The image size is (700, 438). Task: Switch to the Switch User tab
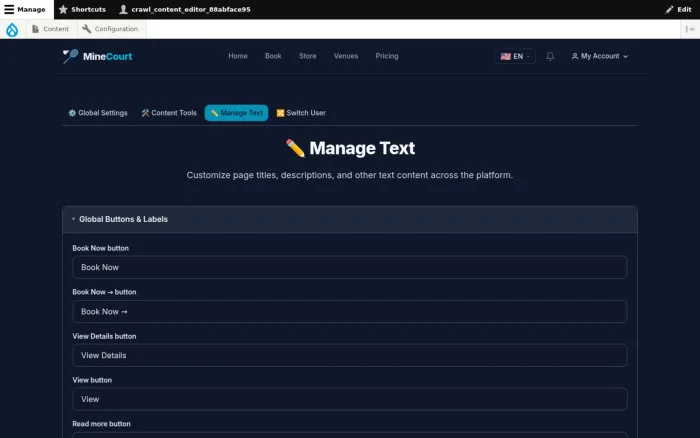coord(301,113)
